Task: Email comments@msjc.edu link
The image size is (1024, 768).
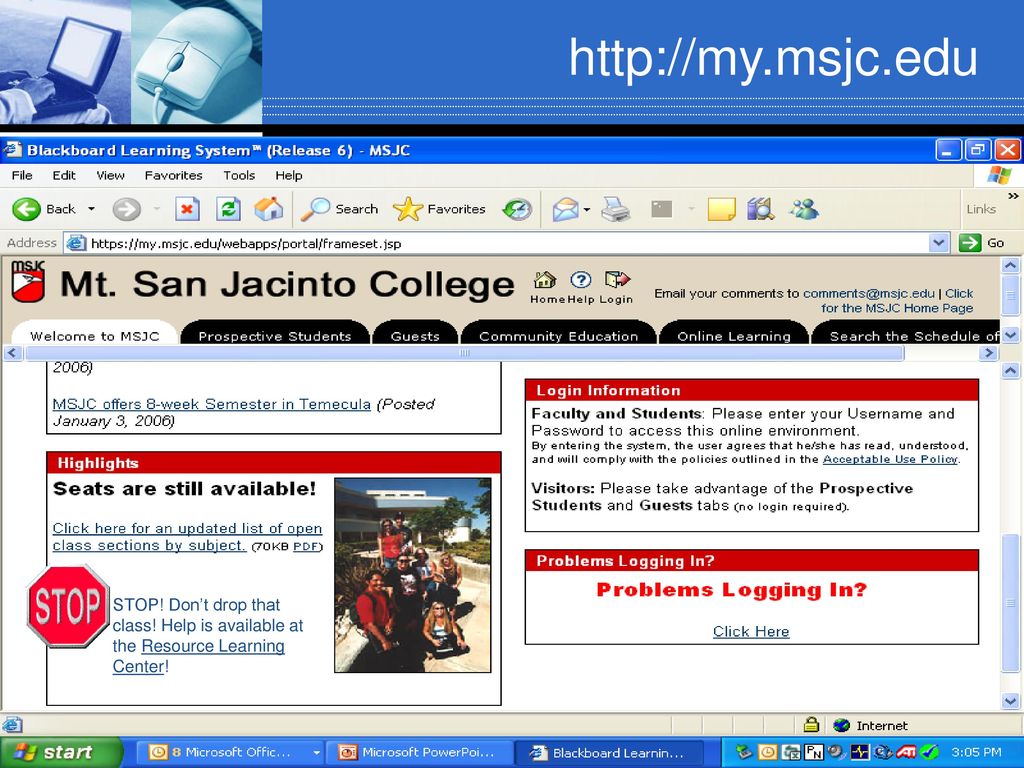Action: (869, 293)
